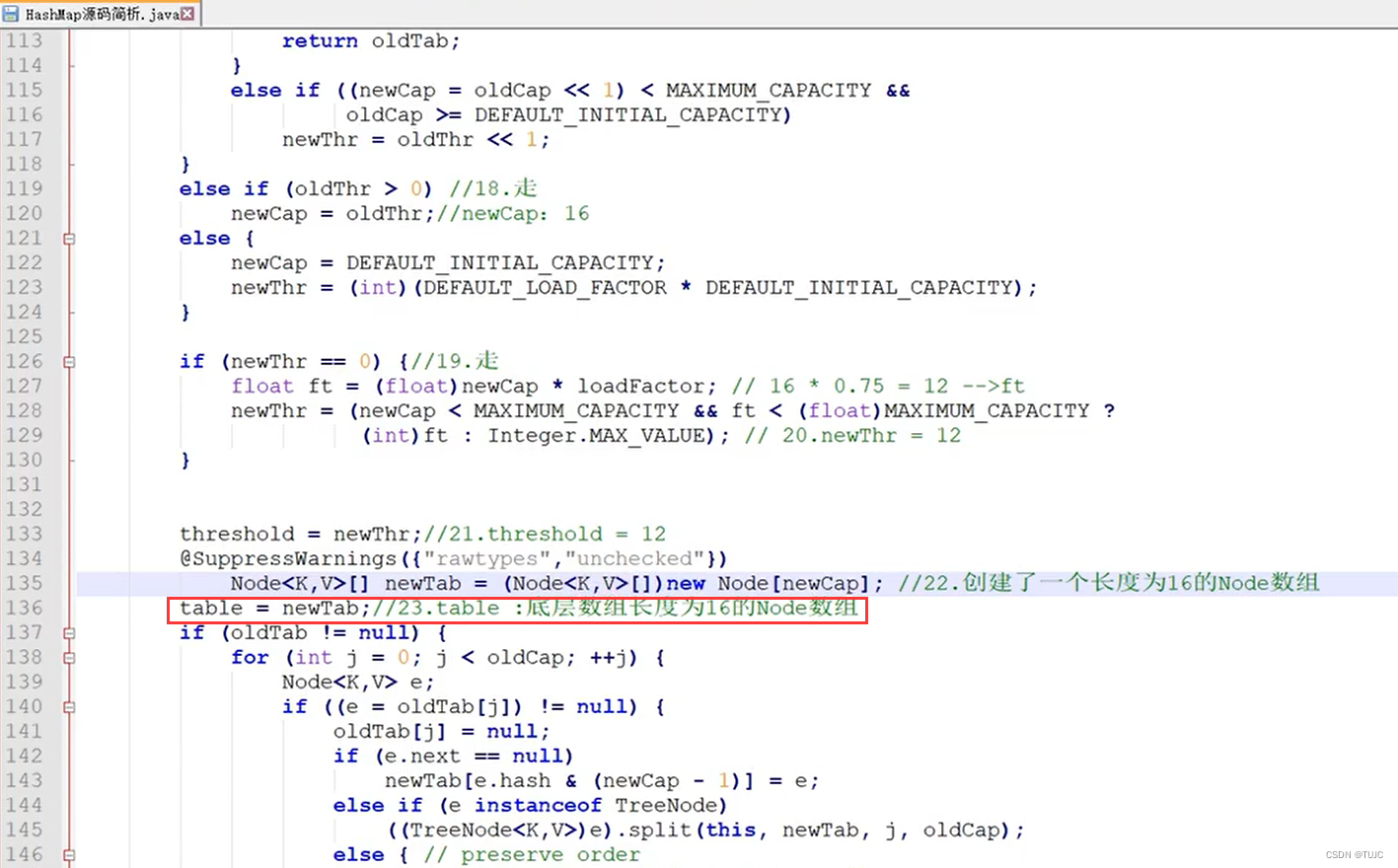
Task: Collapse the for loop fold marker at line 138
Action: click(x=69, y=658)
